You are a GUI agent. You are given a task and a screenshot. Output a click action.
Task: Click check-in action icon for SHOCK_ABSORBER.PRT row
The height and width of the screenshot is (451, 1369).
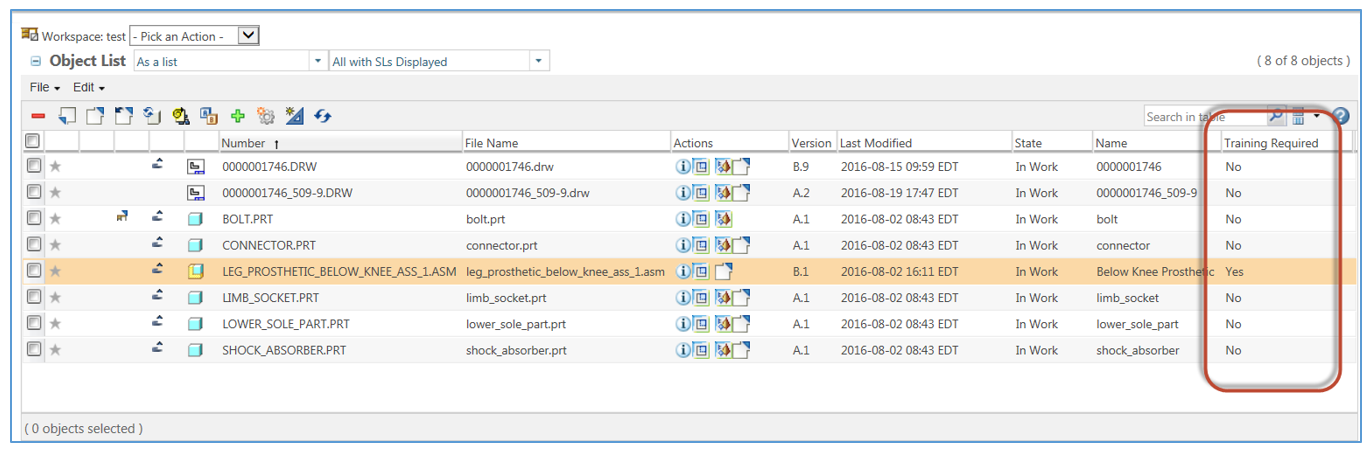click(742, 349)
